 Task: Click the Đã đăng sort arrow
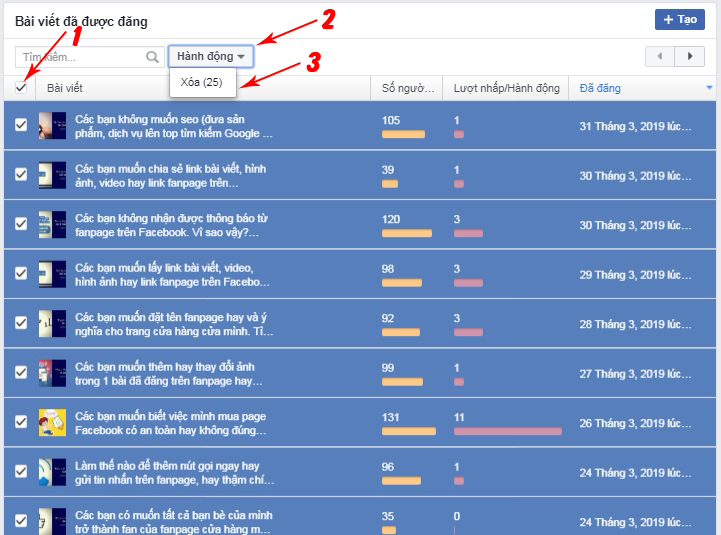point(709,87)
